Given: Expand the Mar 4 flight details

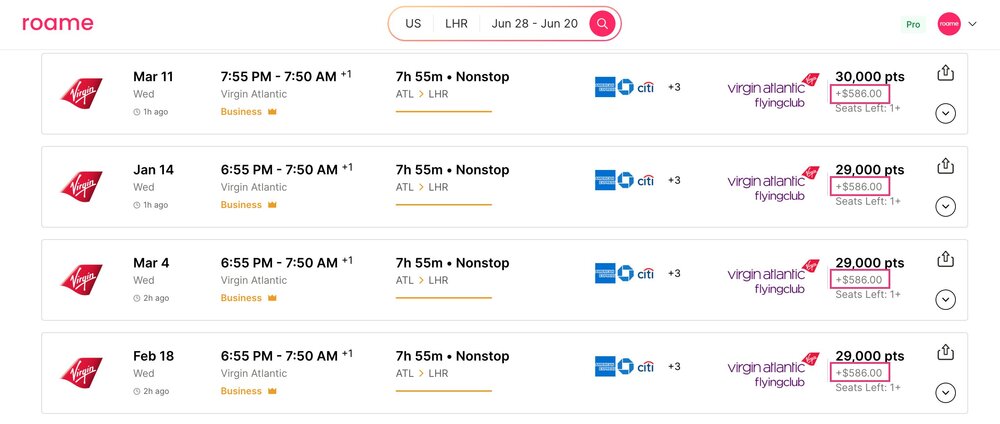Looking at the screenshot, I should click(x=945, y=299).
